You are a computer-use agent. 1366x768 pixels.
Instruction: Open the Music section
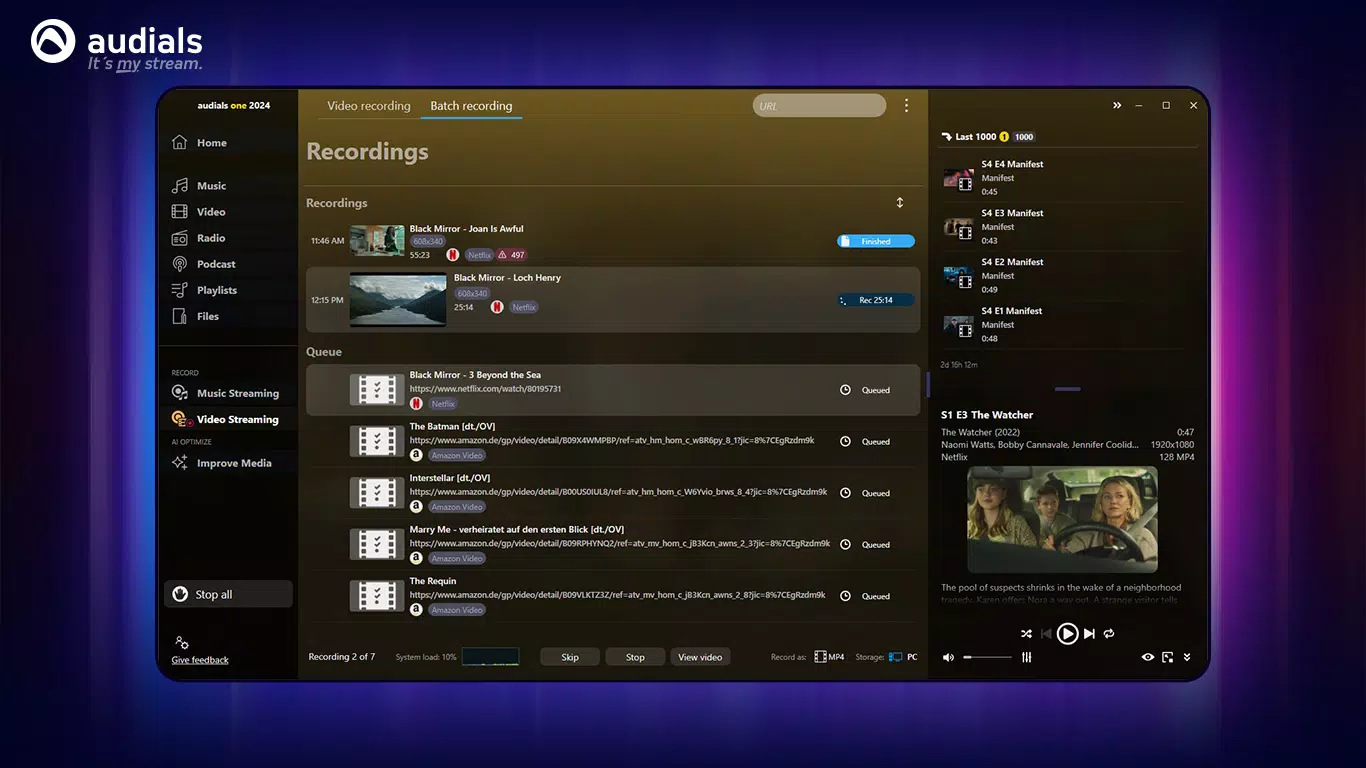click(199, 186)
